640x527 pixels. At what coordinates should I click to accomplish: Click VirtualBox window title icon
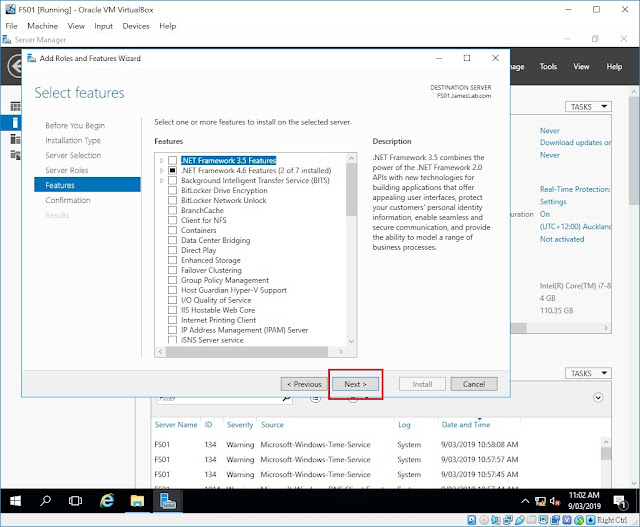coord(10,9)
